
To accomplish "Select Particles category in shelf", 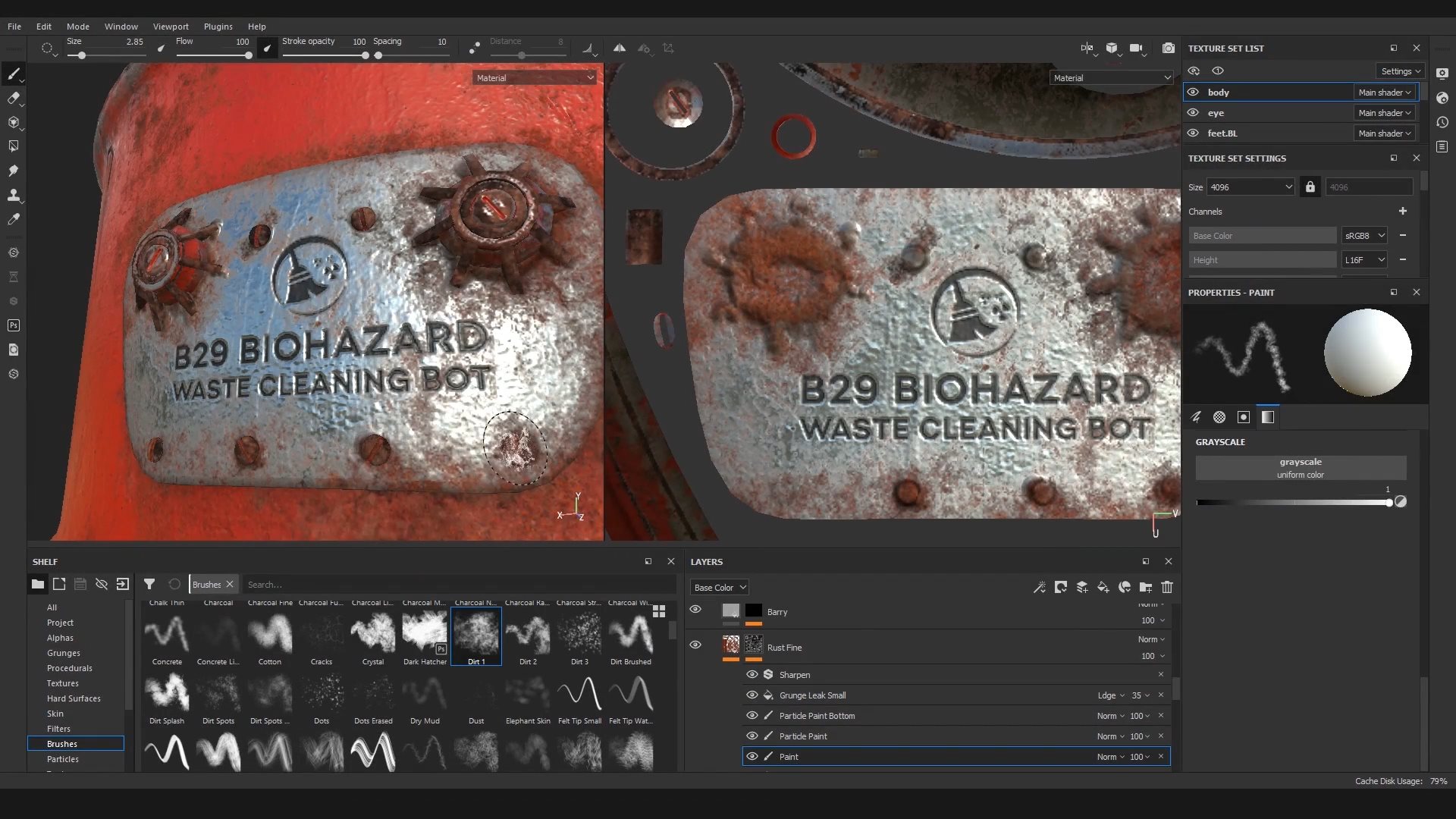I will pos(63,759).
